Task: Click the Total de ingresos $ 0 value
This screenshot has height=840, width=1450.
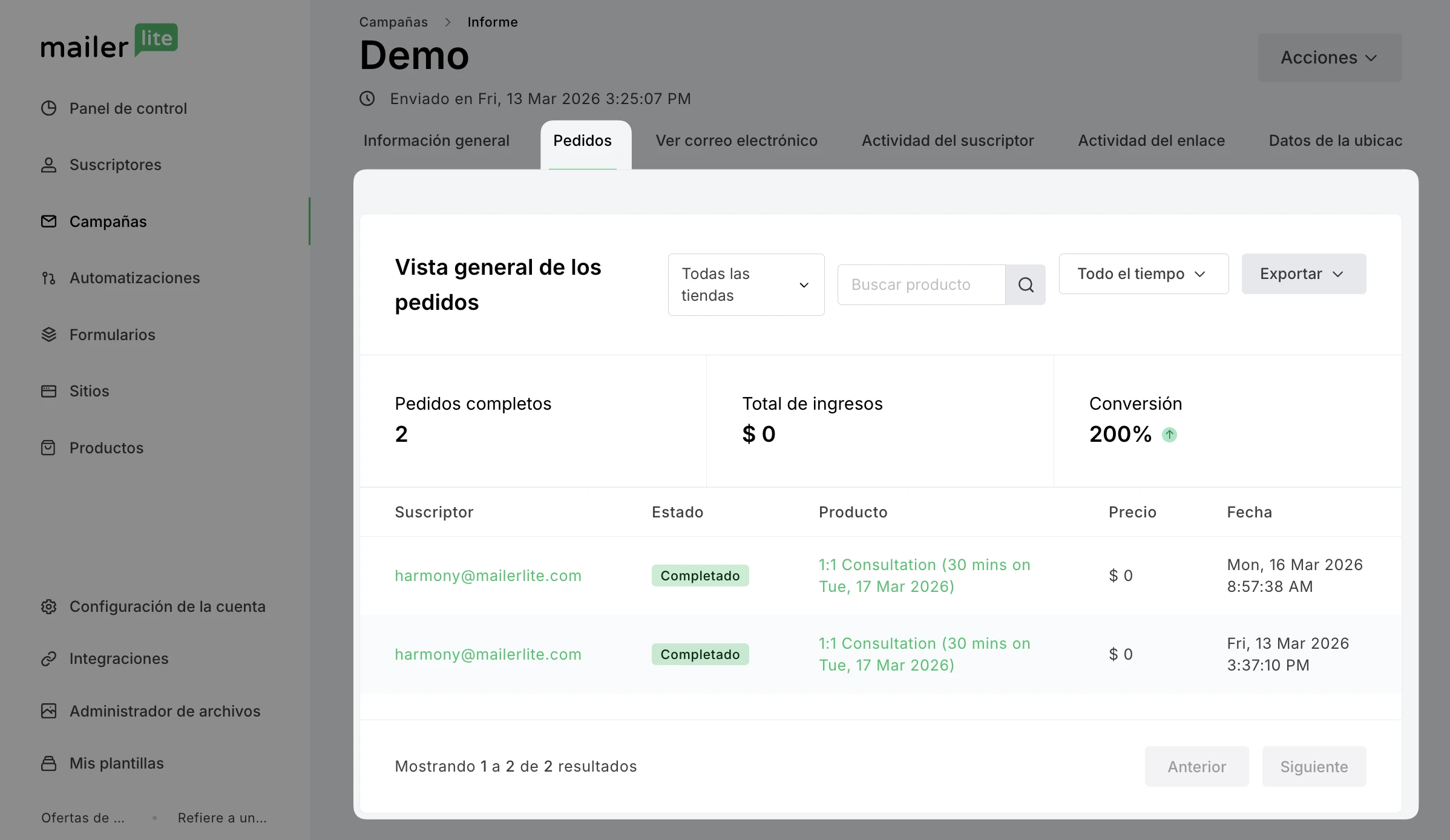Action: pyautogui.click(x=759, y=434)
